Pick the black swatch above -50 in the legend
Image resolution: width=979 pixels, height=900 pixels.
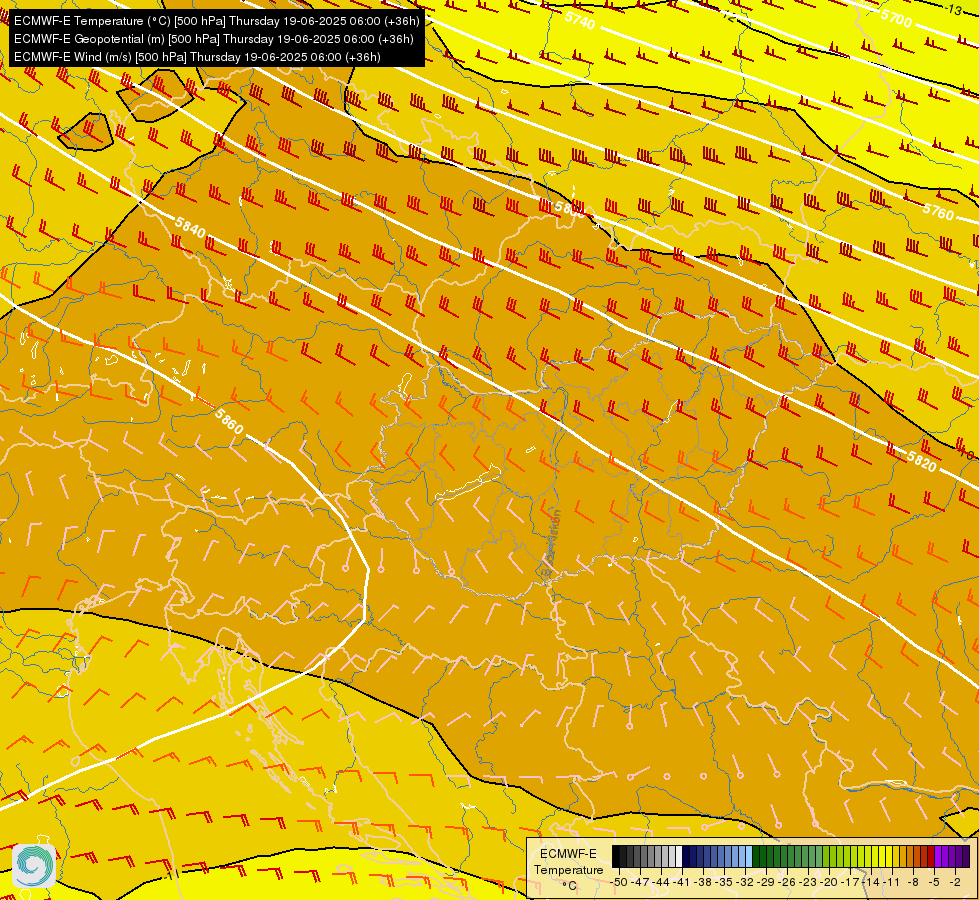[x=616, y=857]
